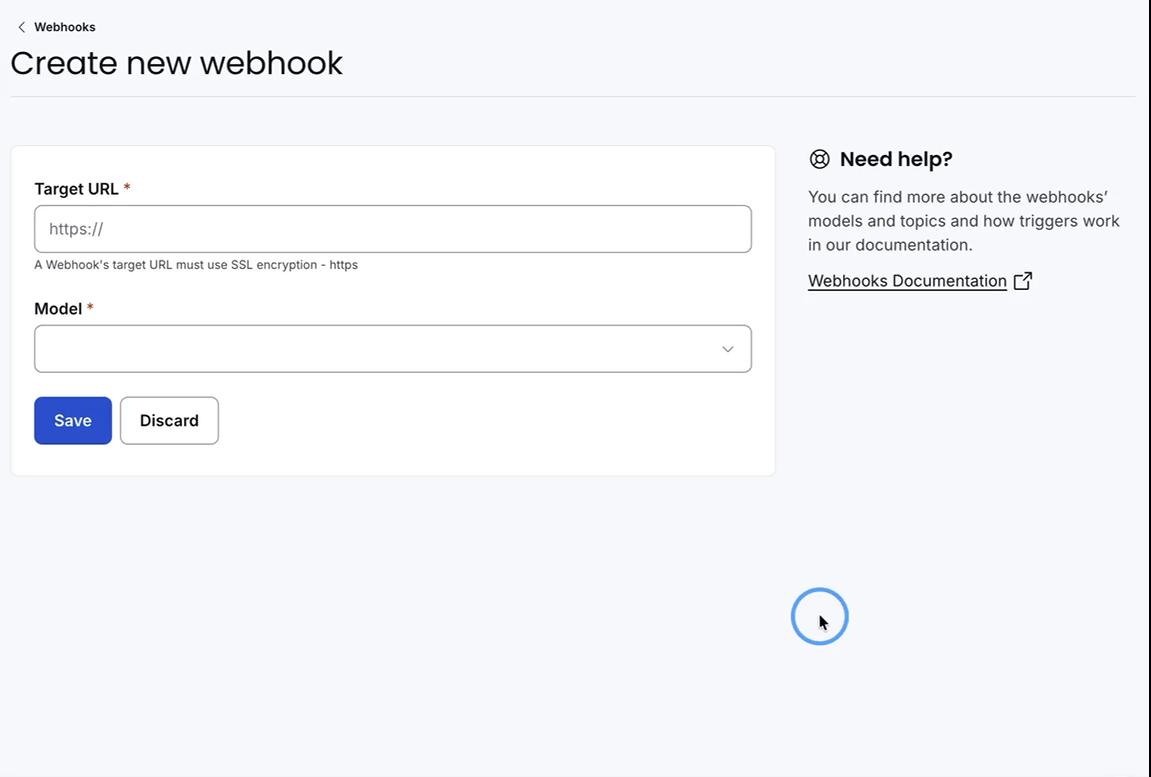Discard the webhook changes
This screenshot has height=777, width=1151.
(170, 420)
